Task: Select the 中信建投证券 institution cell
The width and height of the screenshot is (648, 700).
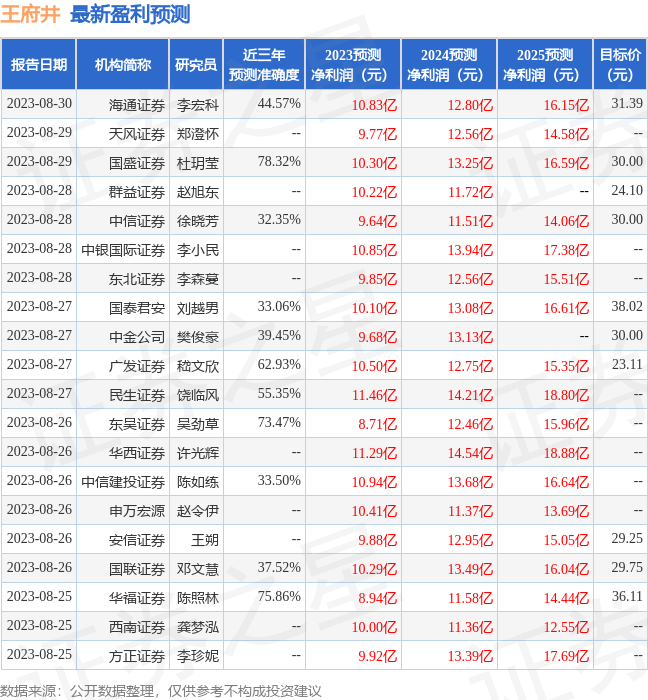Action: [x=123, y=483]
